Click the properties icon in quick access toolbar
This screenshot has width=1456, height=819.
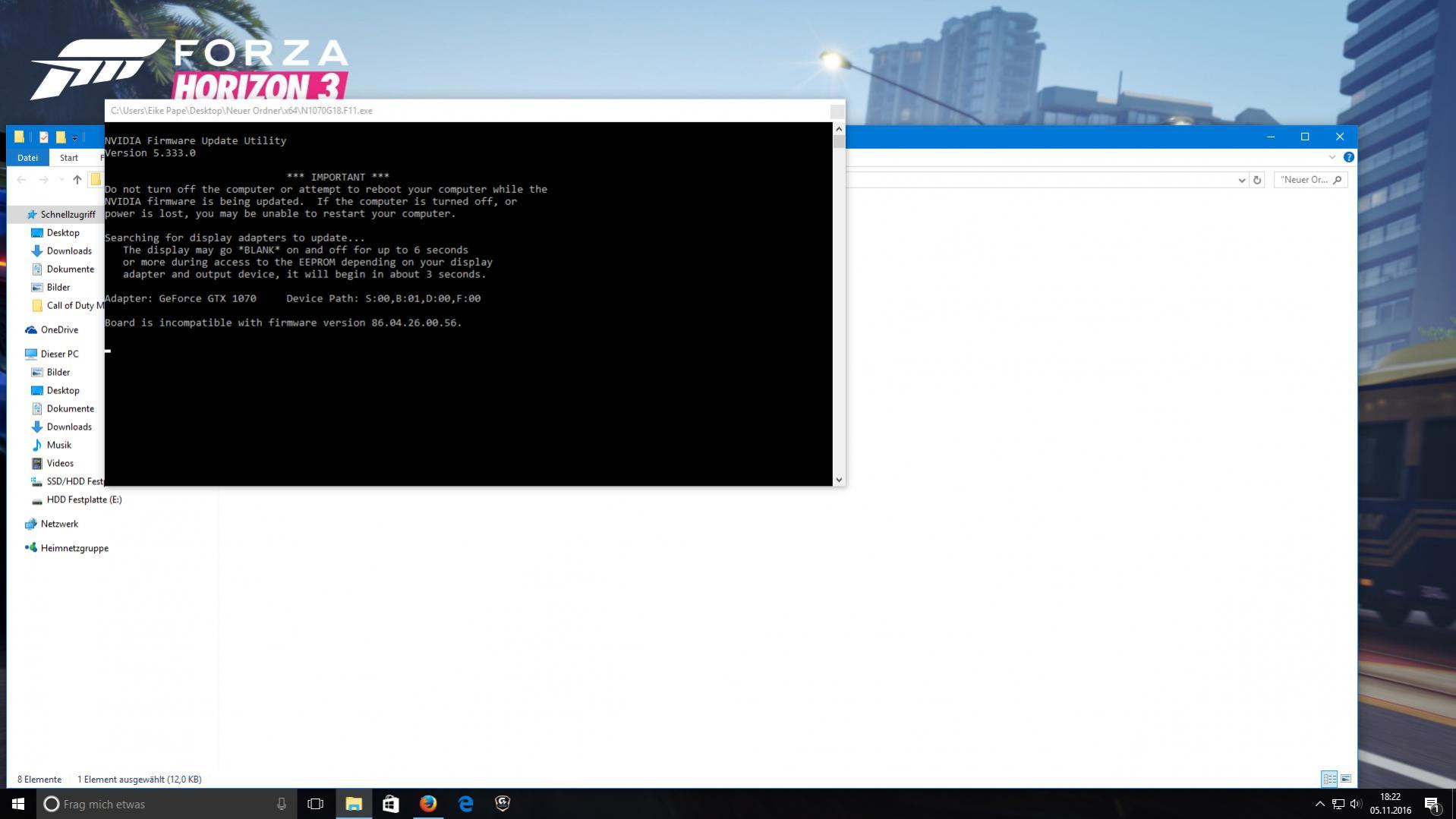tap(43, 137)
